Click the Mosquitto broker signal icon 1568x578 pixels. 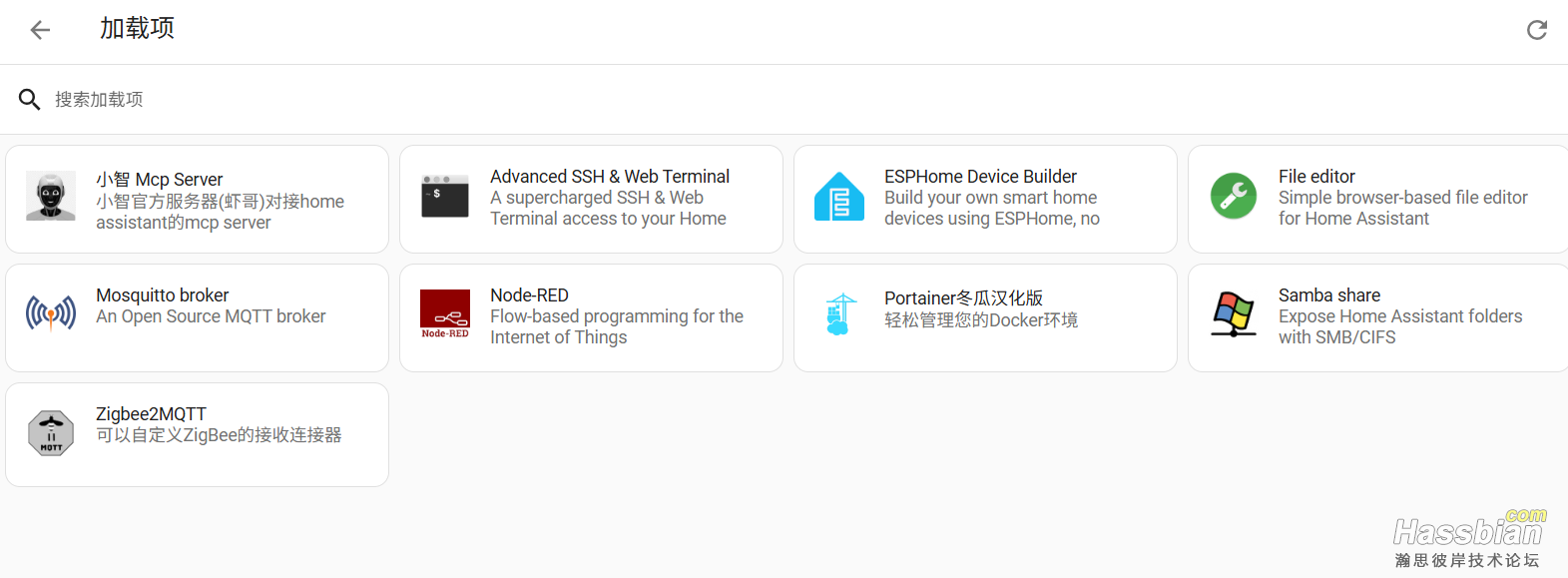point(51,314)
